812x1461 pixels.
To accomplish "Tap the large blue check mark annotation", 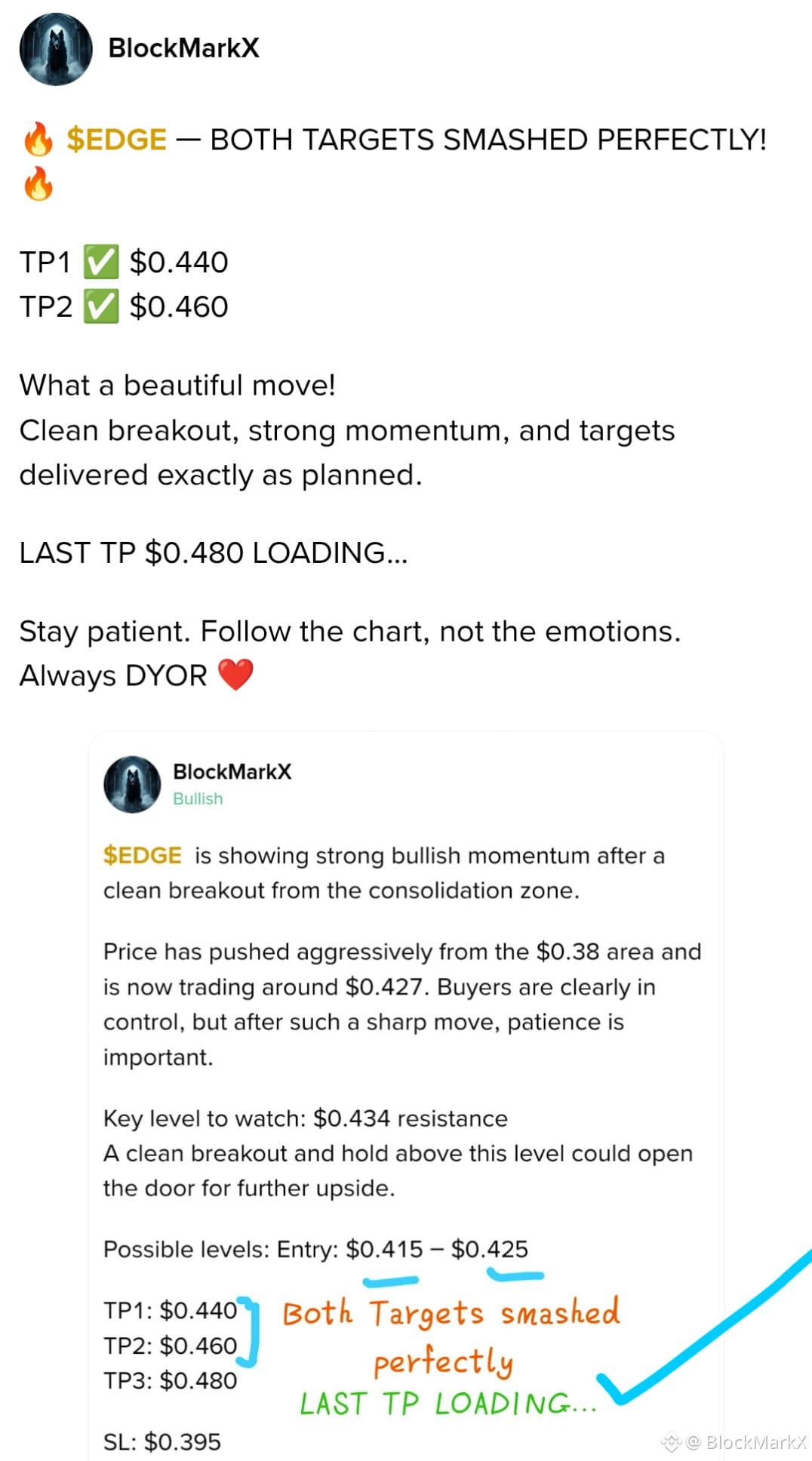I will click(x=702, y=1328).
